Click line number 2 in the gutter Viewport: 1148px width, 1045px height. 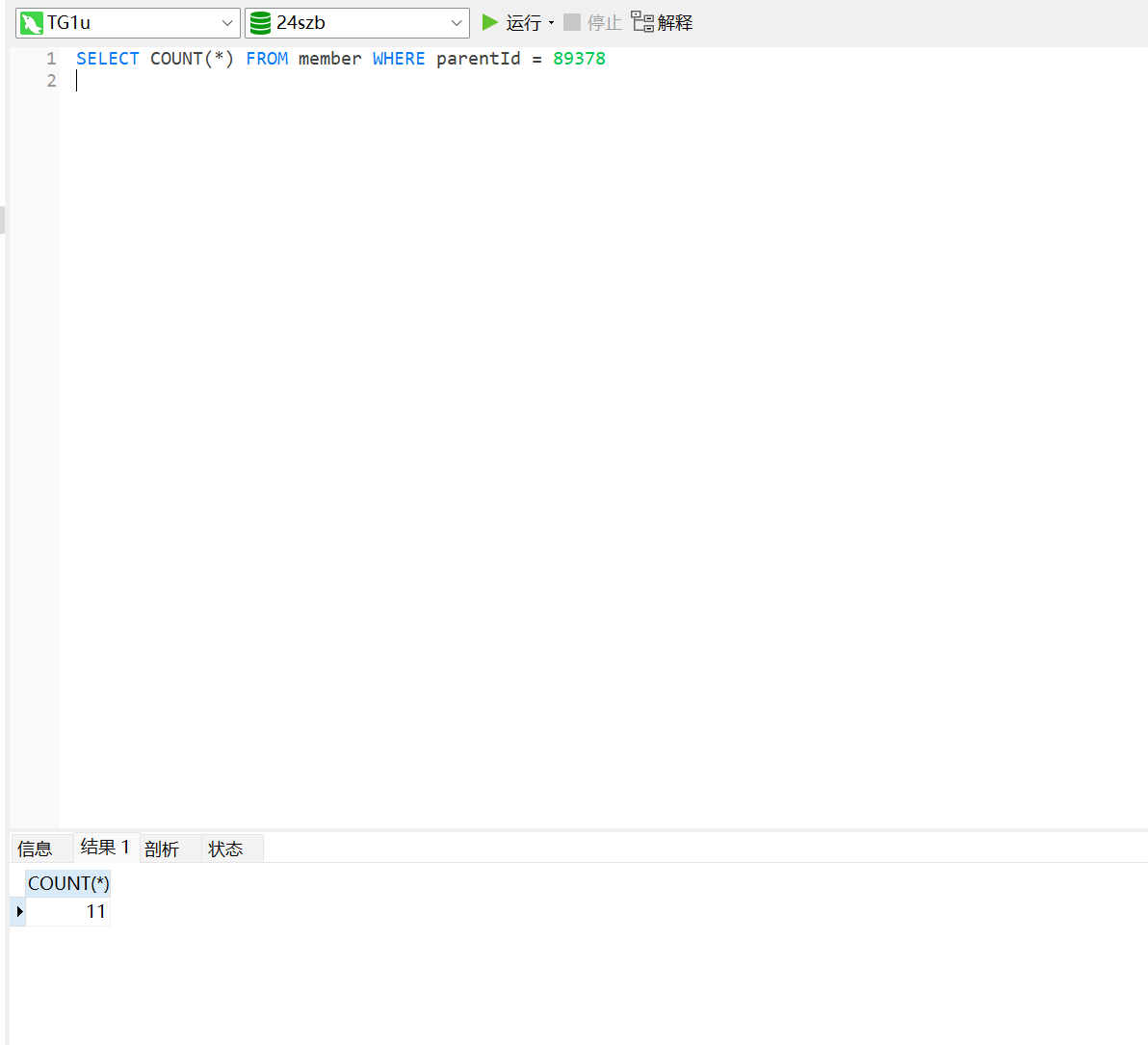click(x=51, y=81)
